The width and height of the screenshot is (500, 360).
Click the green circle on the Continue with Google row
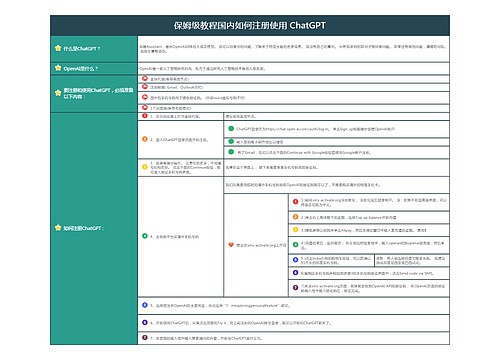(231, 152)
